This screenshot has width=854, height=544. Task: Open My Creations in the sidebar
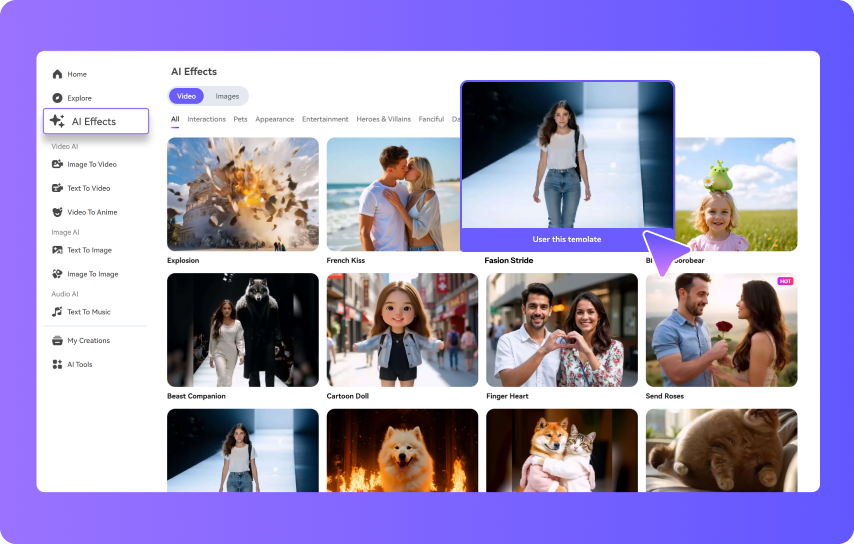coord(89,340)
